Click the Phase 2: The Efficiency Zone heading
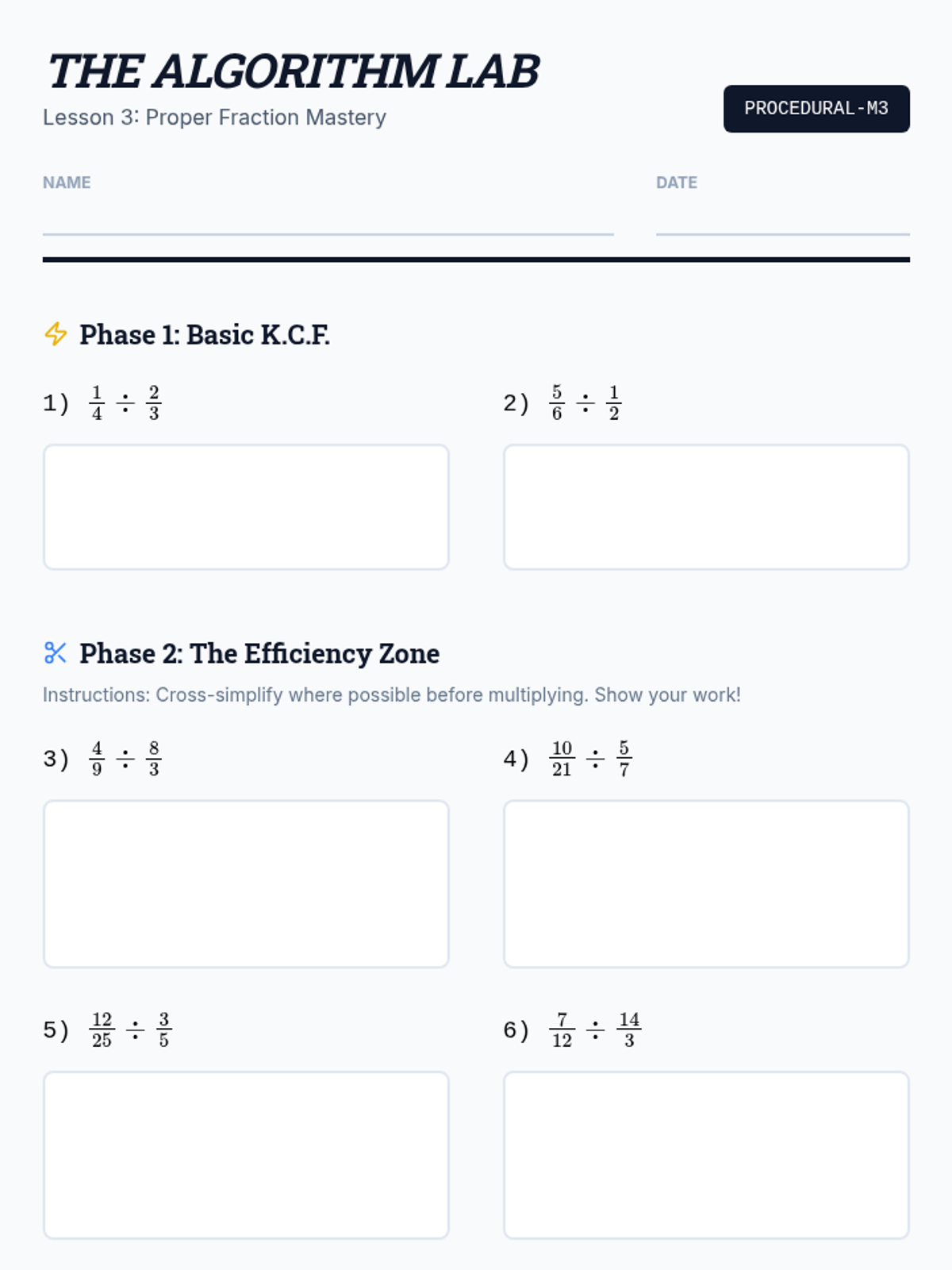The height and width of the screenshot is (1270, 952). click(259, 654)
